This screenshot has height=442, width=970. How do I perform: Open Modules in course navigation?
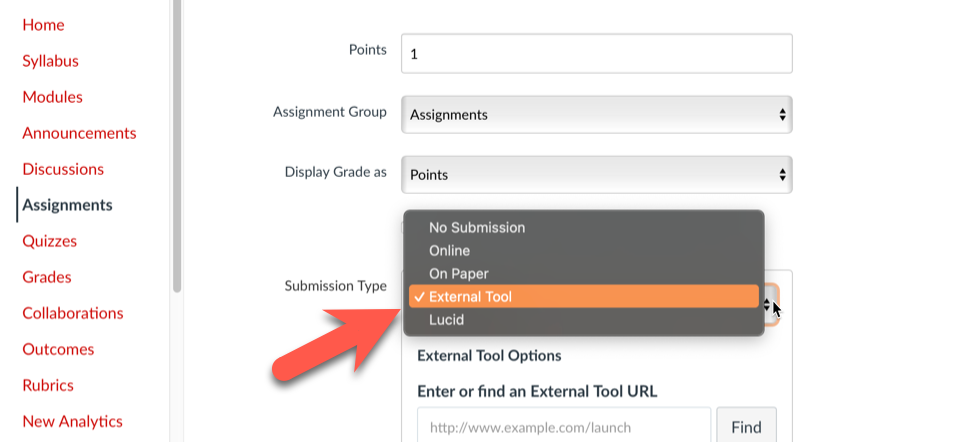pyautogui.click(x=52, y=97)
